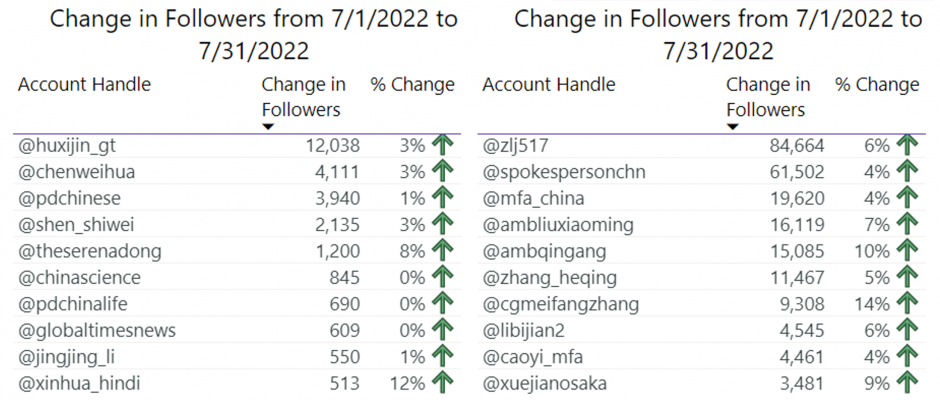Viewport: 940px width, 400px height.
Task: Select the @chenweihua row
Action: (x=237, y=172)
